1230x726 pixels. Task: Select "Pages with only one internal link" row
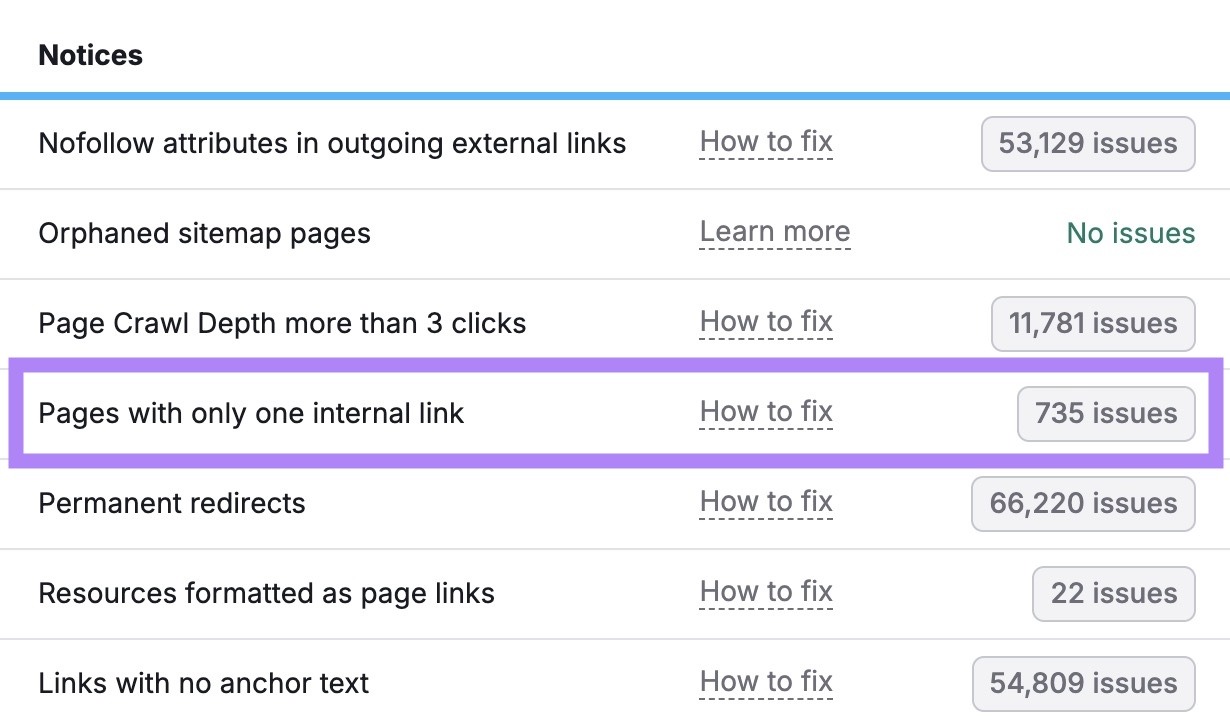250,413
